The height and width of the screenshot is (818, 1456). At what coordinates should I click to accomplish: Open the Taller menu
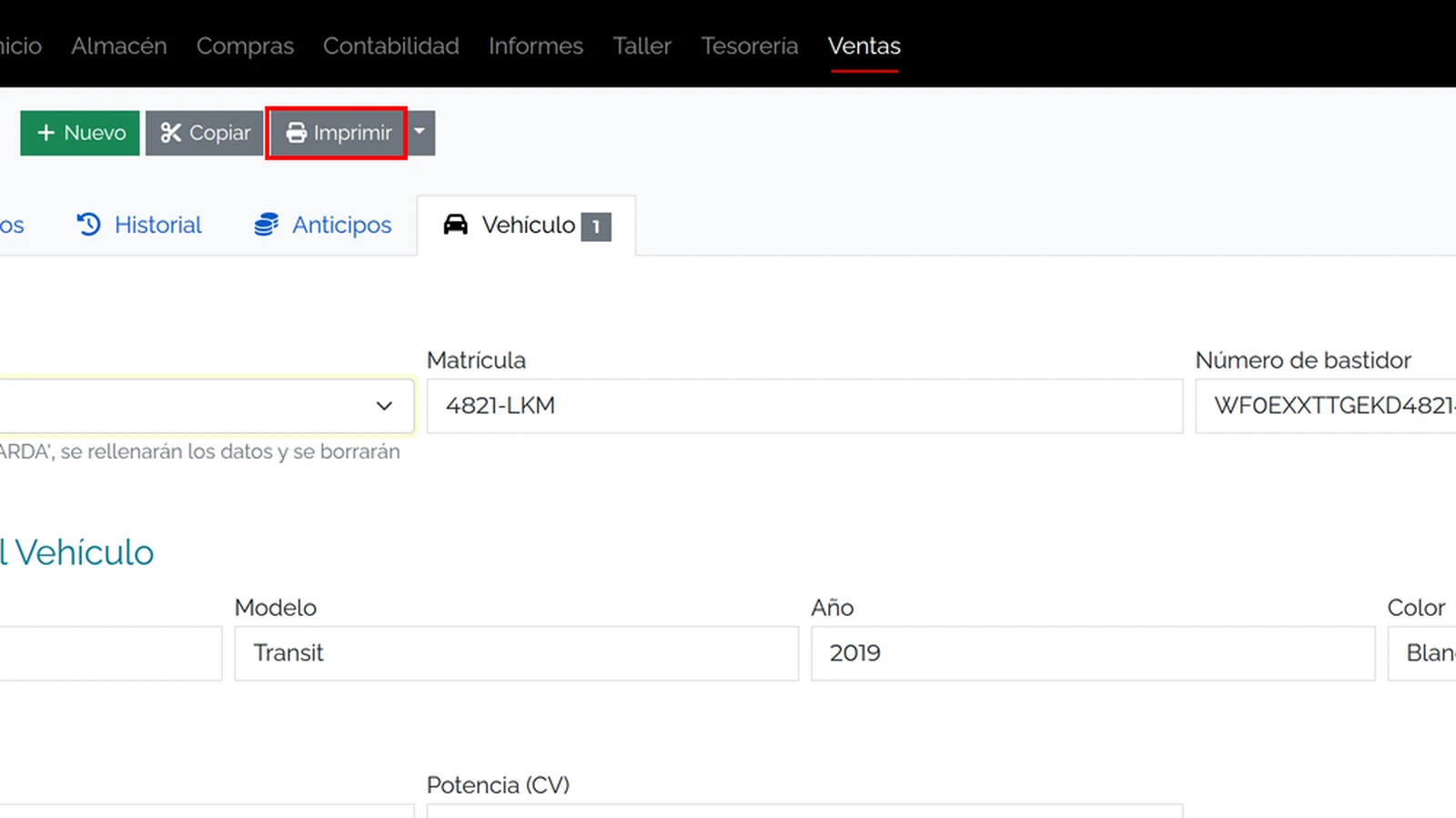642,45
